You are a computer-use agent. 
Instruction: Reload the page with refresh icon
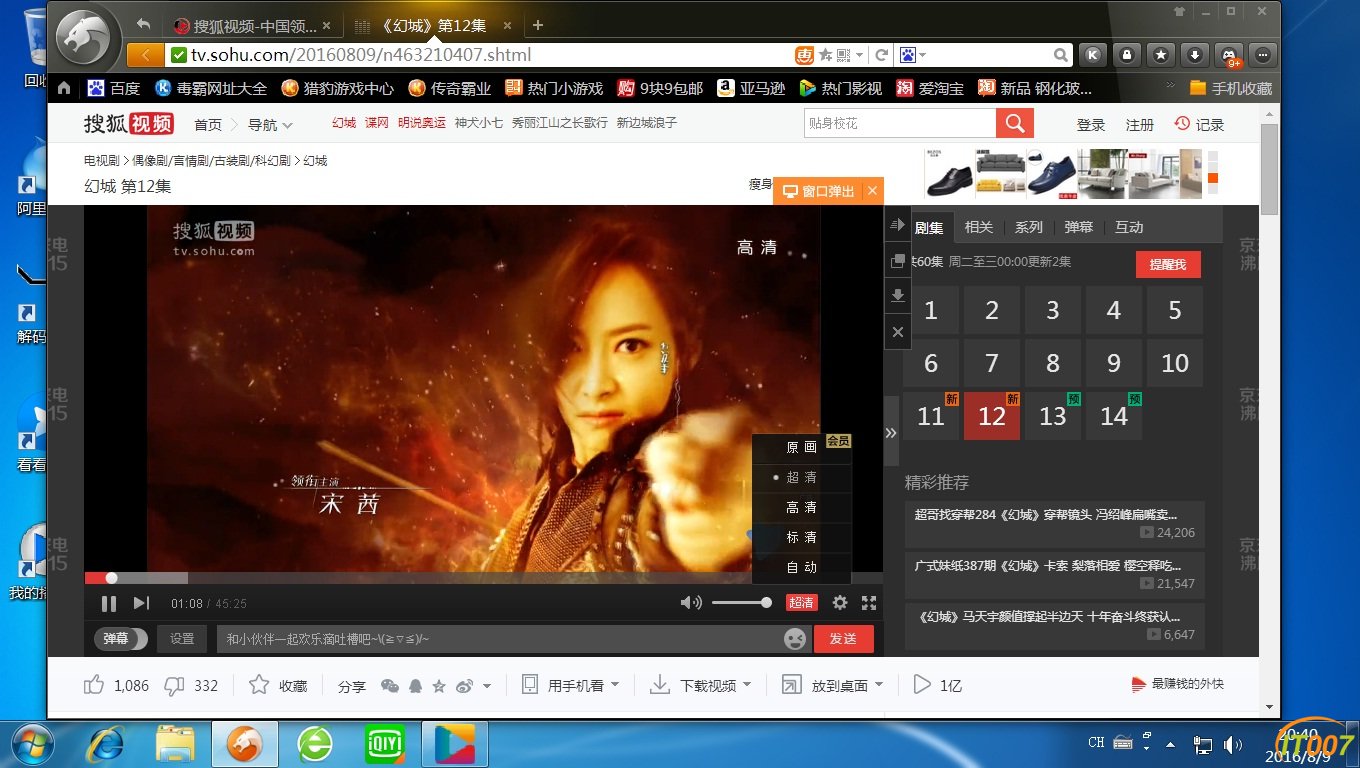(x=881, y=55)
